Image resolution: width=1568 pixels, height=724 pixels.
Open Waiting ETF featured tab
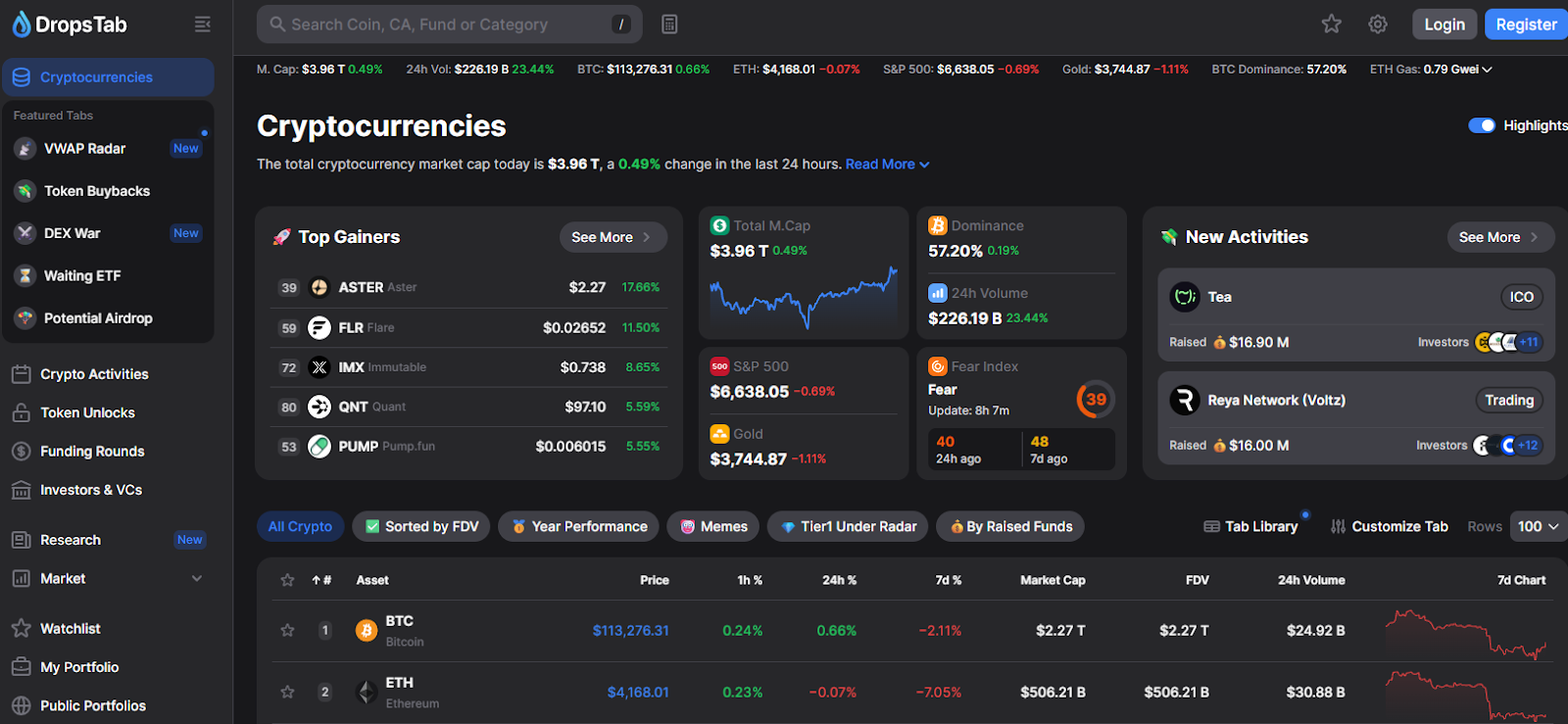(x=108, y=276)
